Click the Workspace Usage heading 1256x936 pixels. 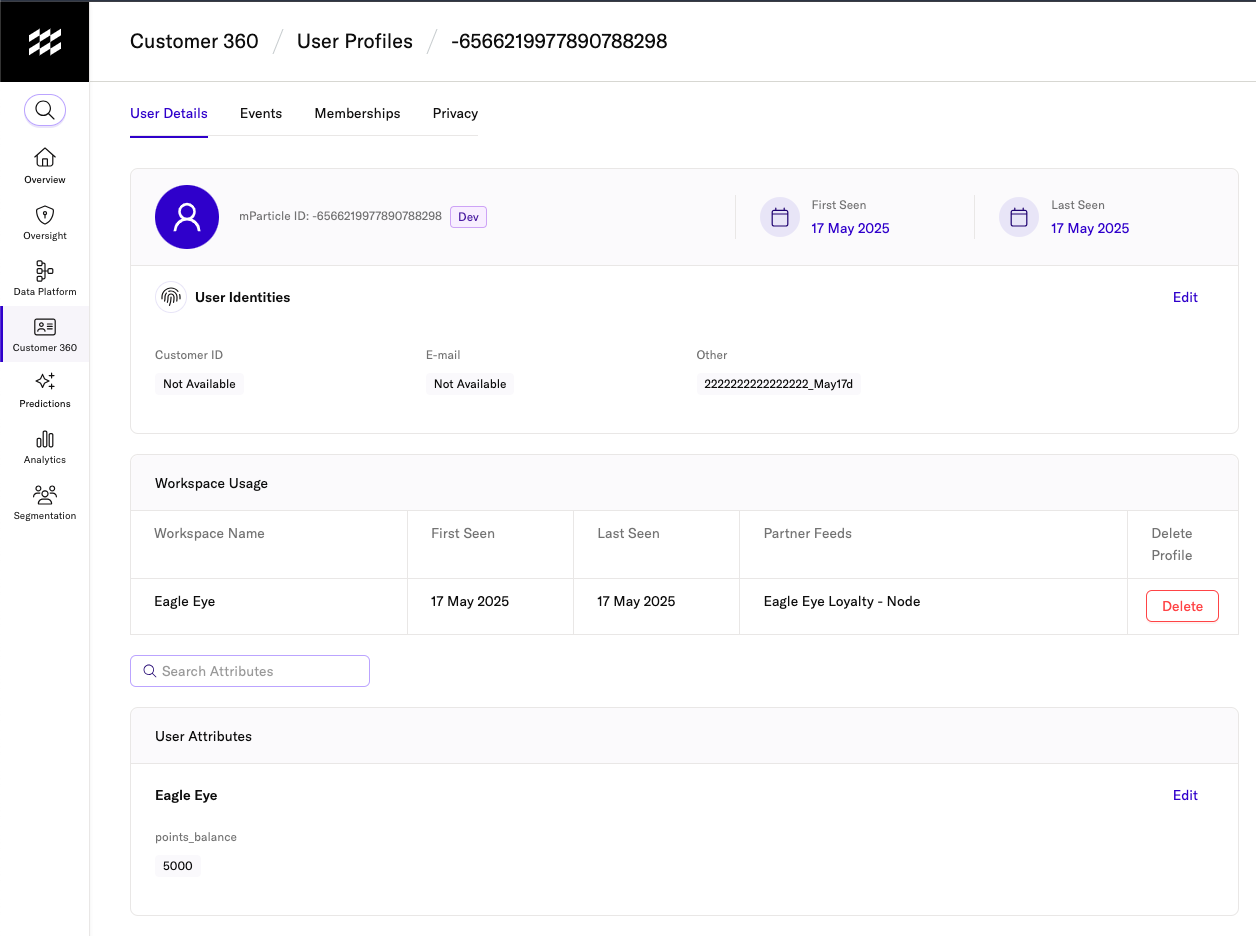211,483
